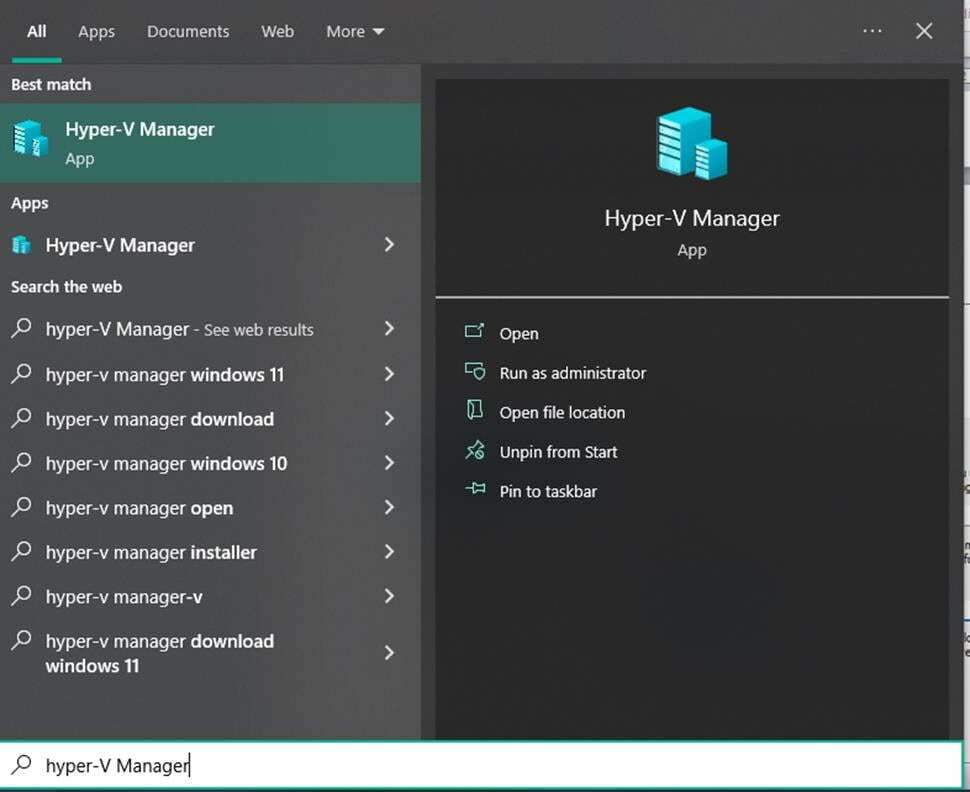Click the search text input box
The image size is (970, 792).
(x=480, y=766)
